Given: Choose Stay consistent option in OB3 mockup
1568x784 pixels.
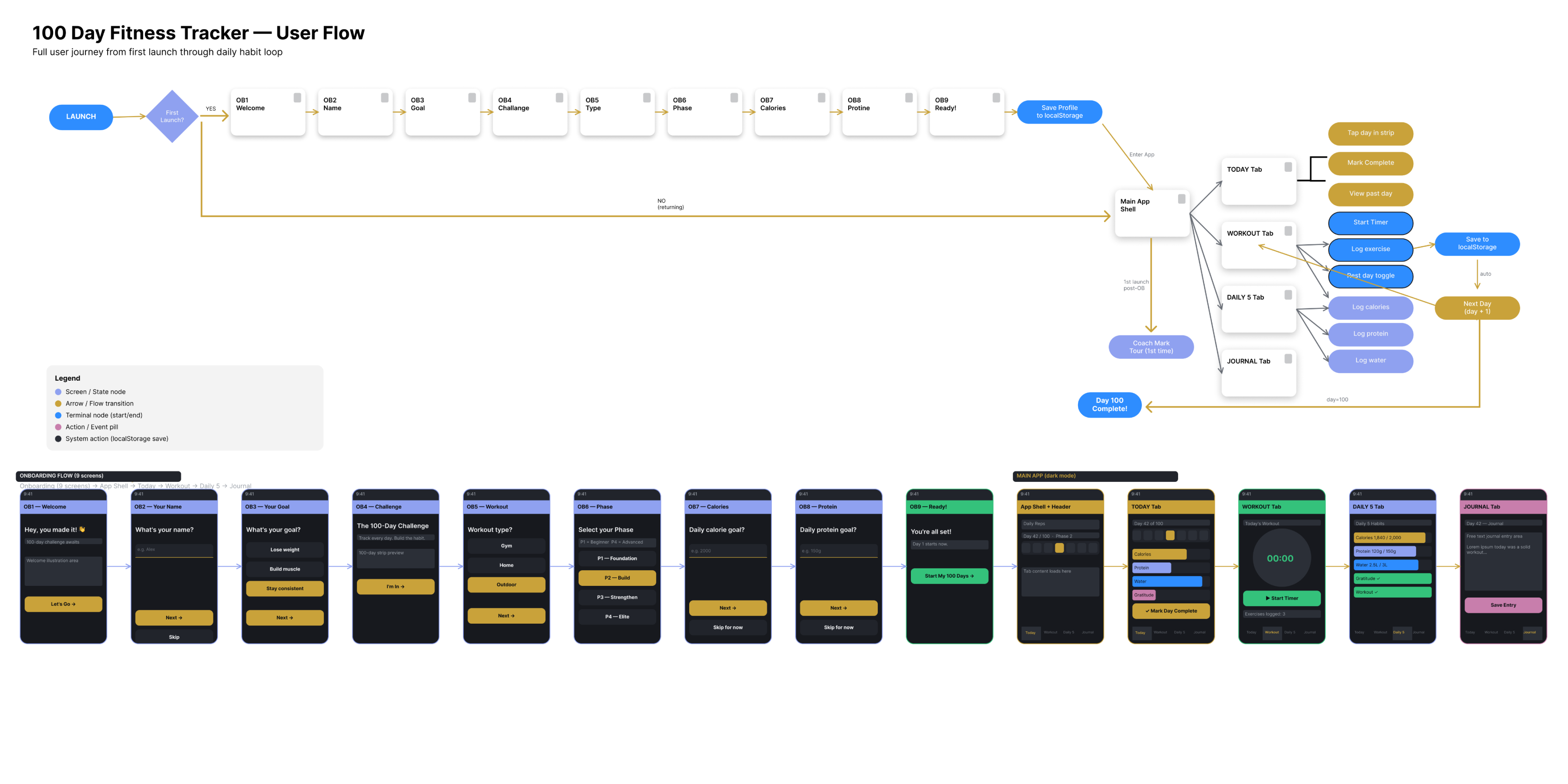Looking at the screenshot, I should click(285, 589).
